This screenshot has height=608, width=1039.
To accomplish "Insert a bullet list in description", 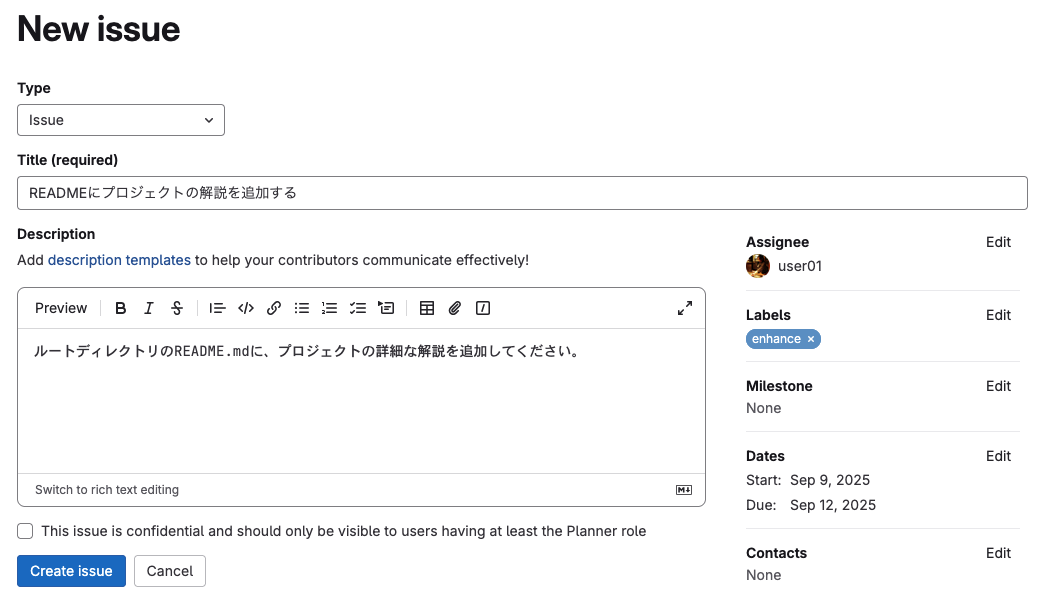I will tap(302, 308).
